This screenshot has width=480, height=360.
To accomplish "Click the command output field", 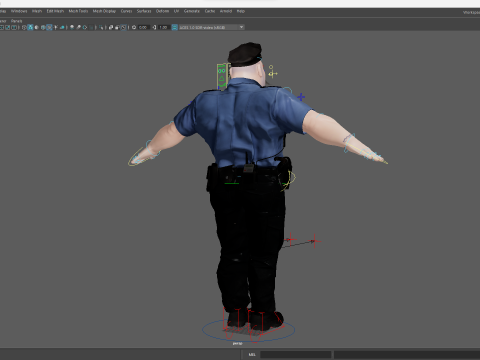I will pyautogui.click(x=407, y=354).
